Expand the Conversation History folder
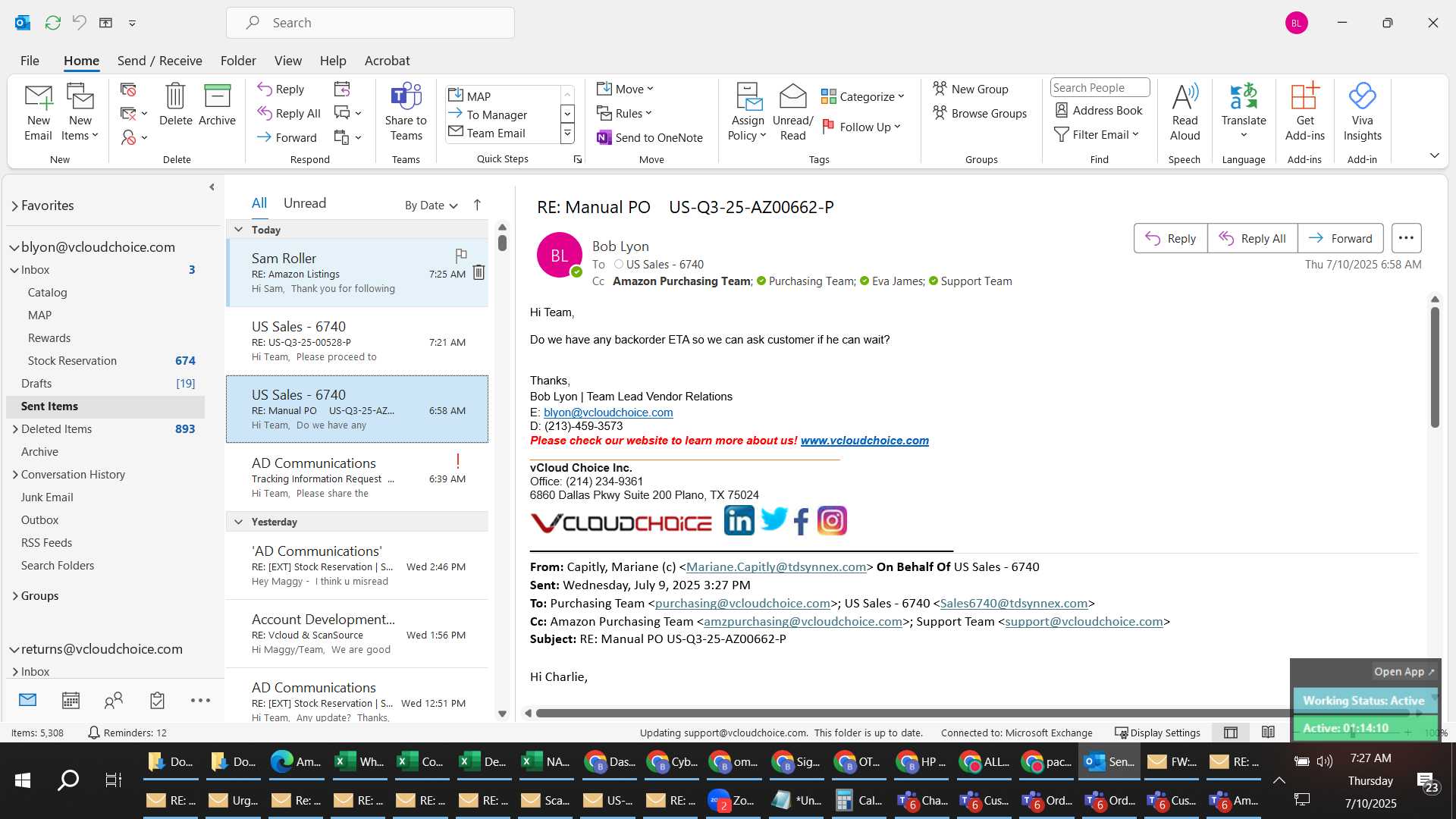 [14, 475]
